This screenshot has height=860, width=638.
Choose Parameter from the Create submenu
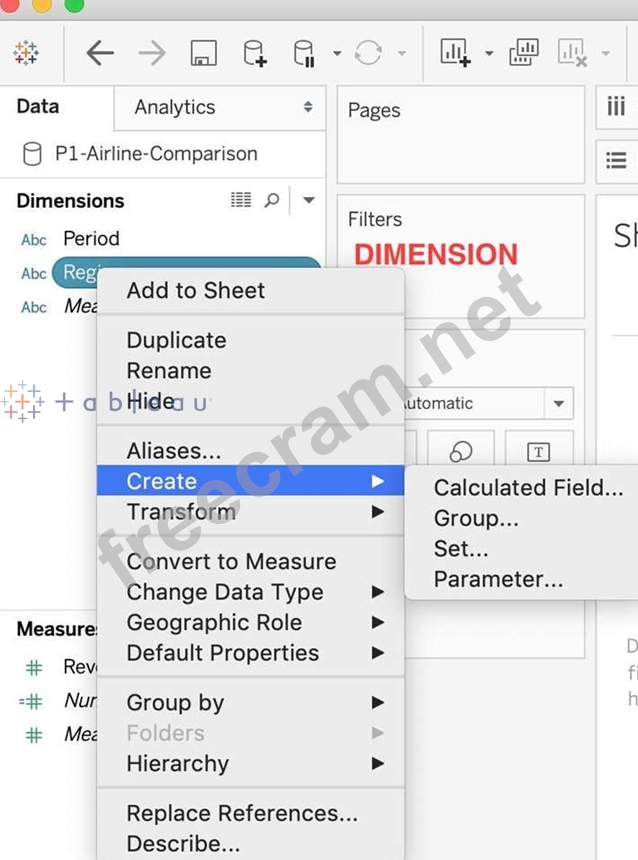point(498,579)
